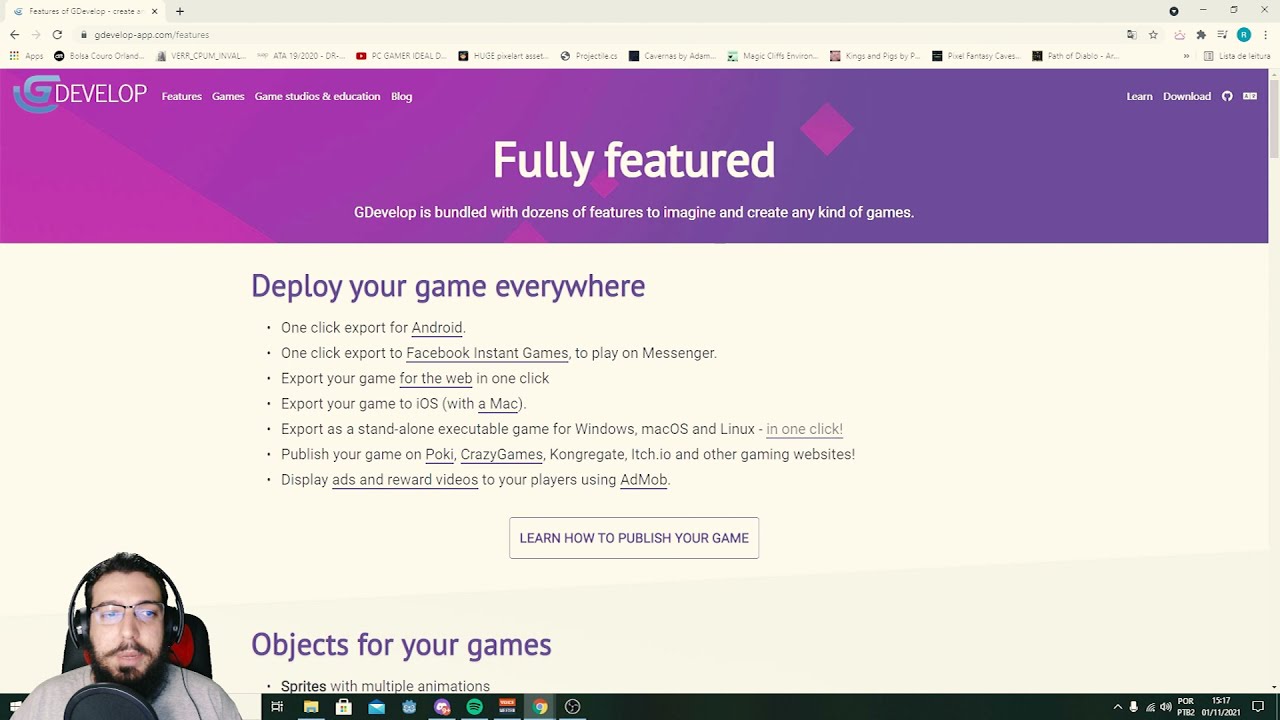Follow the CrazyGames link
The image size is (1280, 720).
coord(502,454)
